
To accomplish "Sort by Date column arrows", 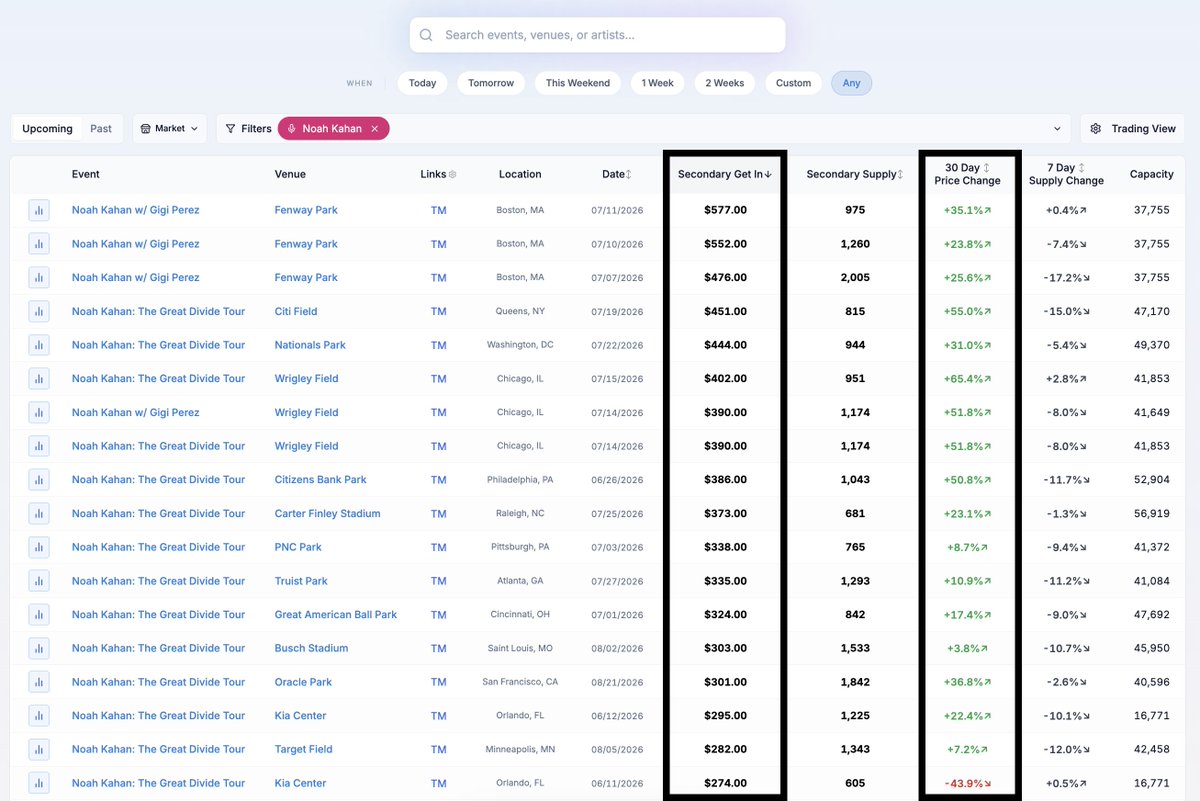I will coord(628,174).
